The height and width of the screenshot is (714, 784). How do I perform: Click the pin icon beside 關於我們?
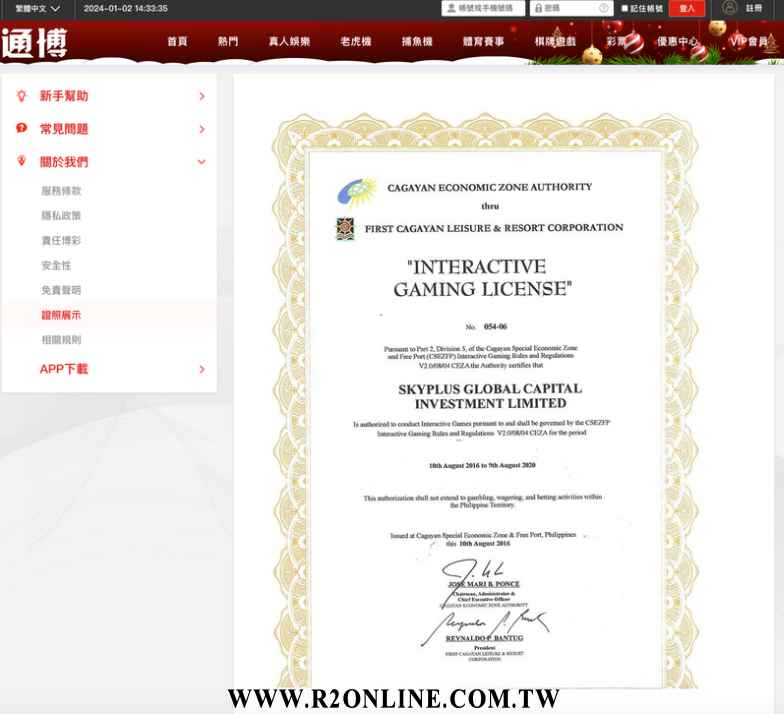point(21,160)
